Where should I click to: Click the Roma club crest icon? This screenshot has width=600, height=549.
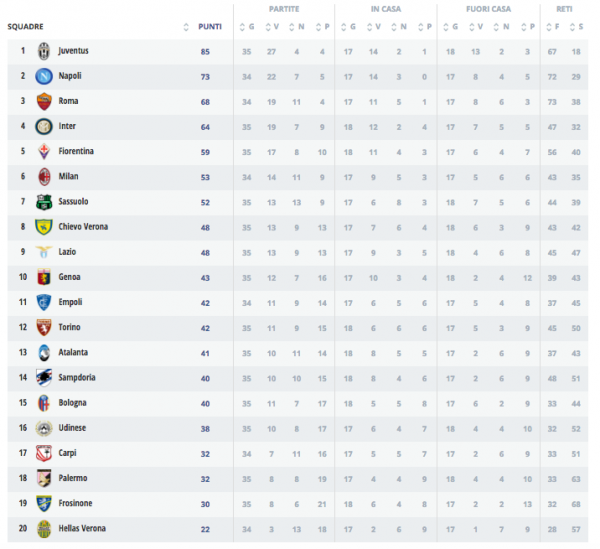[x=44, y=101]
